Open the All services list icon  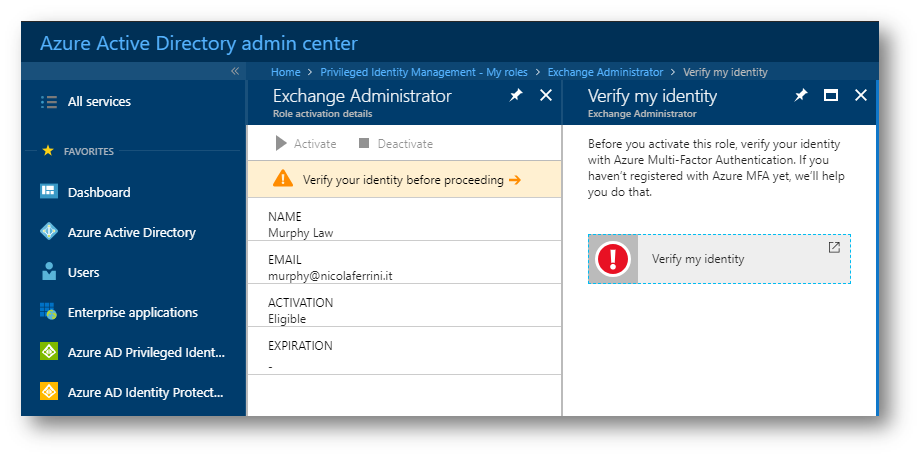[x=49, y=102]
